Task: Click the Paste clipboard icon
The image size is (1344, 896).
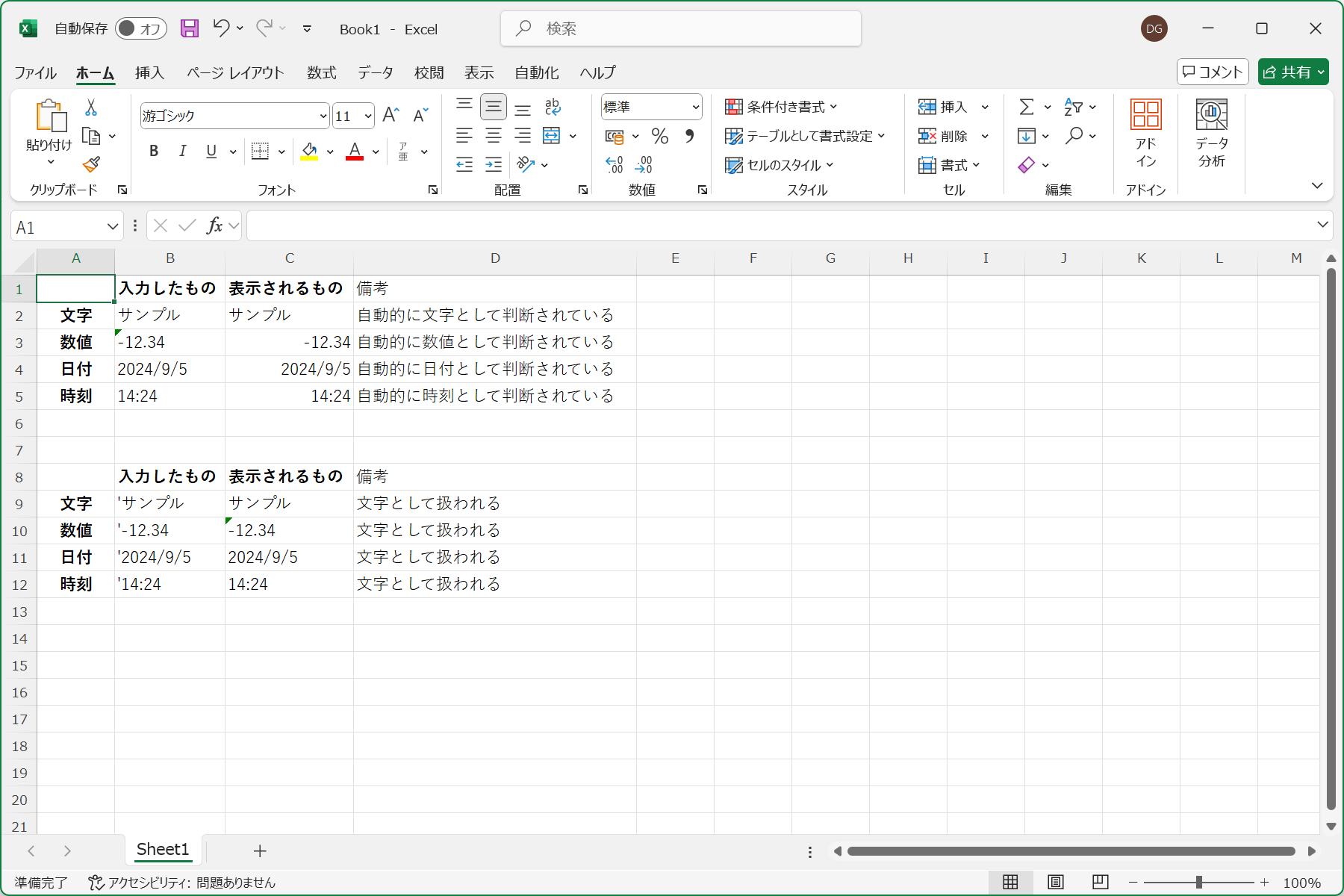Action: (50, 116)
